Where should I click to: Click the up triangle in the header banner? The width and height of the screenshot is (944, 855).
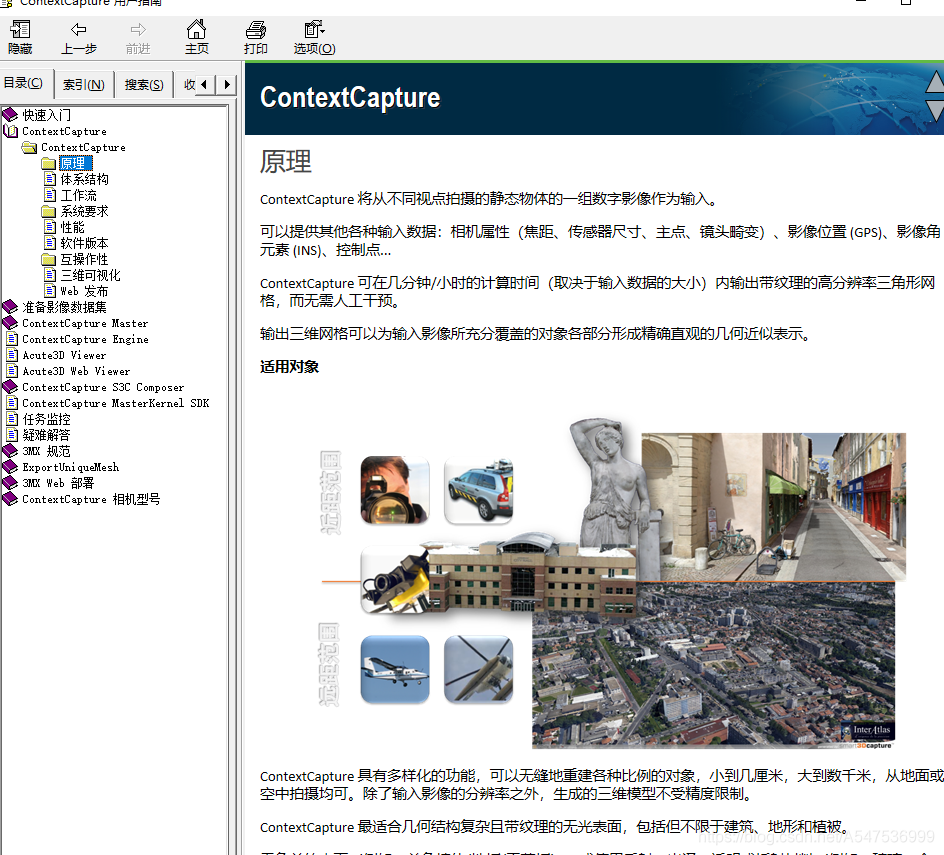(935, 82)
